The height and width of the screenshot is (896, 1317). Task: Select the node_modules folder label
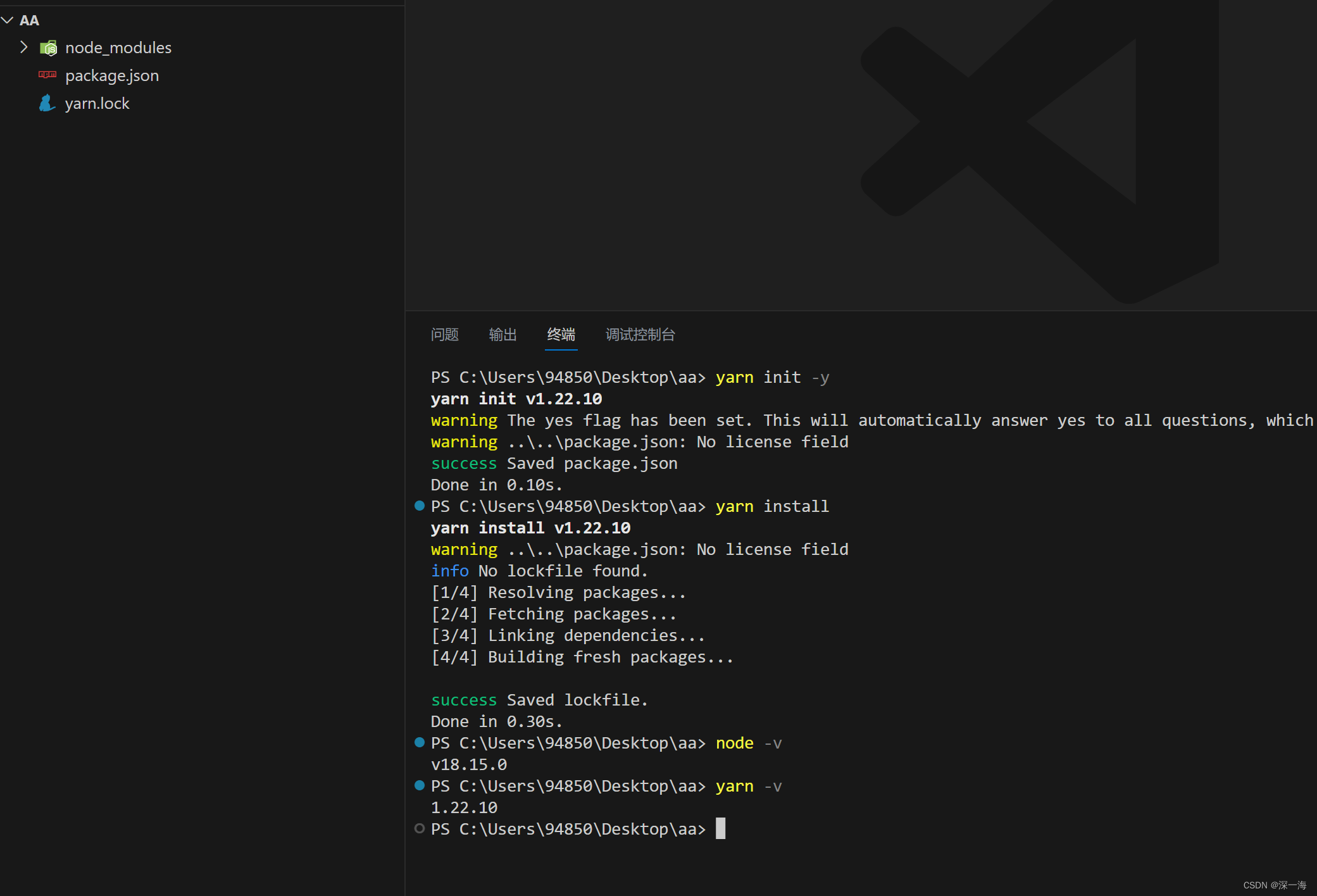pos(118,48)
